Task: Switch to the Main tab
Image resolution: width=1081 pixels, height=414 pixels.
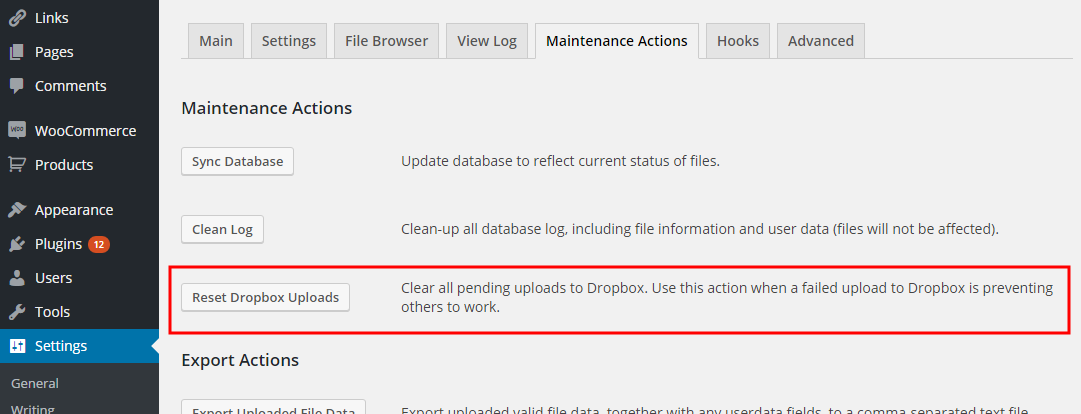Action: coord(216,41)
